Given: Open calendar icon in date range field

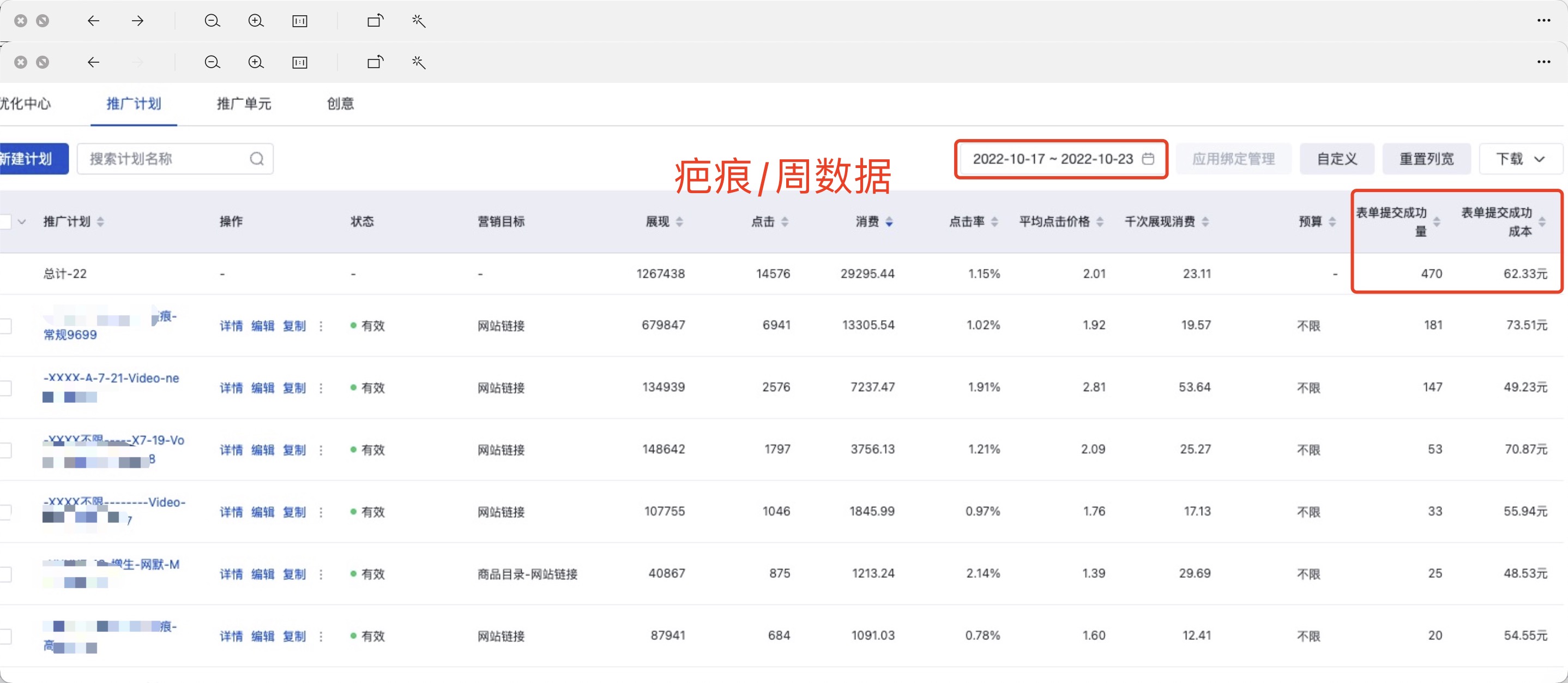Looking at the screenshot, I should tap(1148, 159).
